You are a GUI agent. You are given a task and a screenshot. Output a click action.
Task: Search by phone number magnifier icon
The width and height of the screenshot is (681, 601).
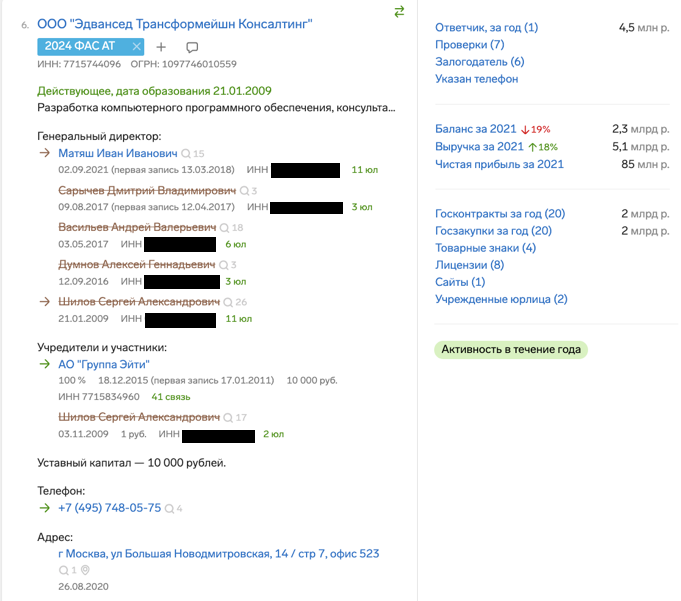point(169,509)
